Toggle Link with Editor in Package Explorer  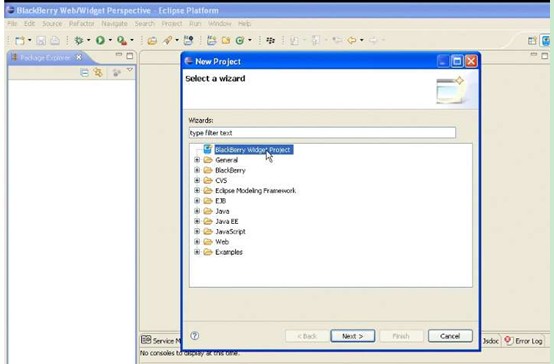pyautogui.click(x=98, y=72)
